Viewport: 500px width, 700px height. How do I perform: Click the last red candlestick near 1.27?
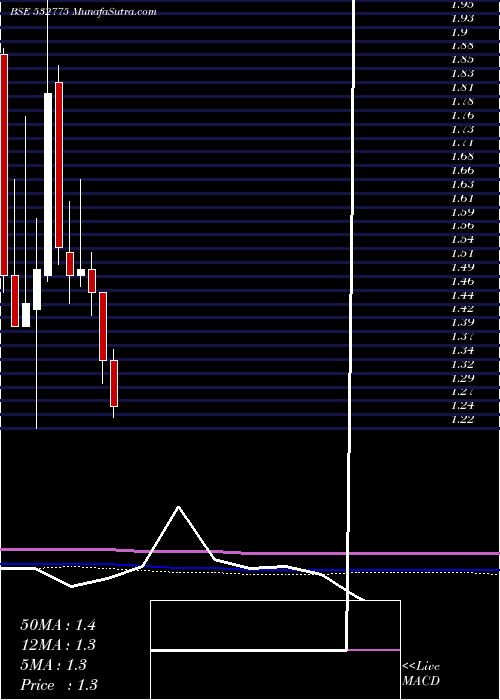[x=114, y=383]
